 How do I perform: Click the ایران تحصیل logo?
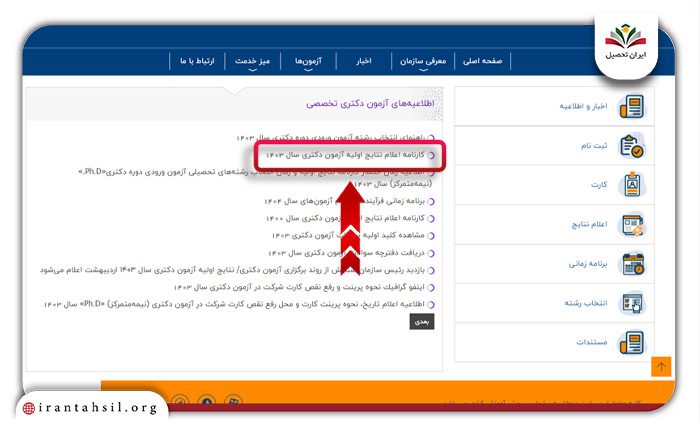[x=625, y=44]
